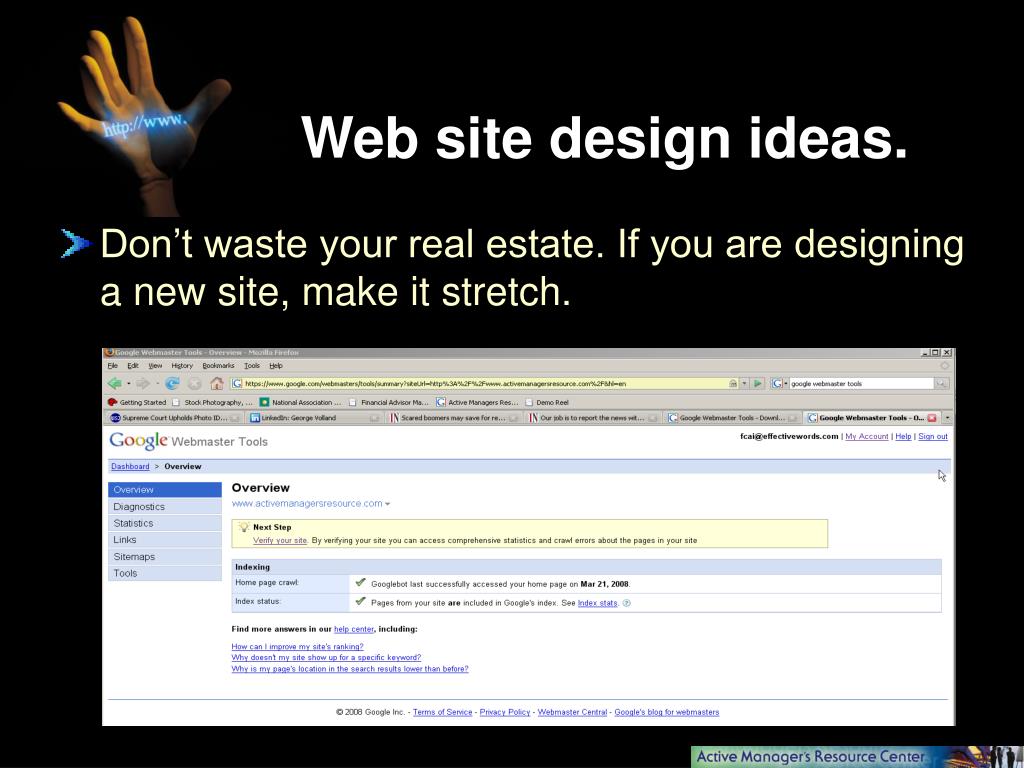Image resolution: width=1024 pixels, height=768 pixels.
Task: Open Why is my page's location lower link
Action: [349, 669]
